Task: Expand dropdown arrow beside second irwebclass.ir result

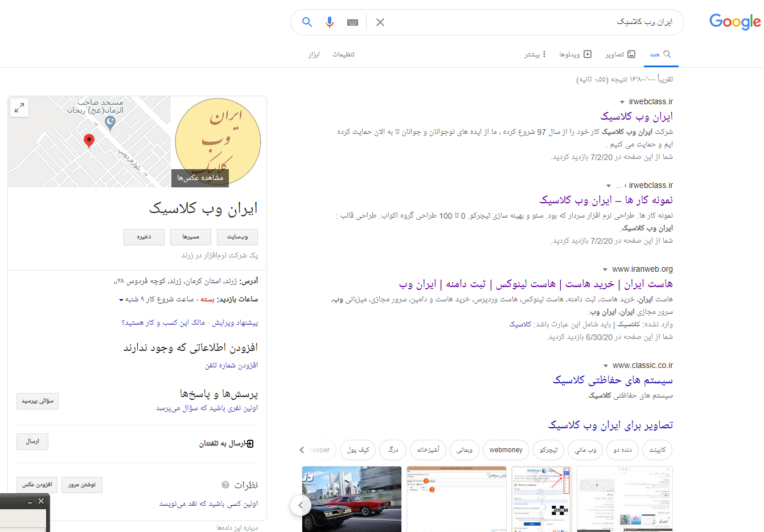Action: tap(608, 186)
